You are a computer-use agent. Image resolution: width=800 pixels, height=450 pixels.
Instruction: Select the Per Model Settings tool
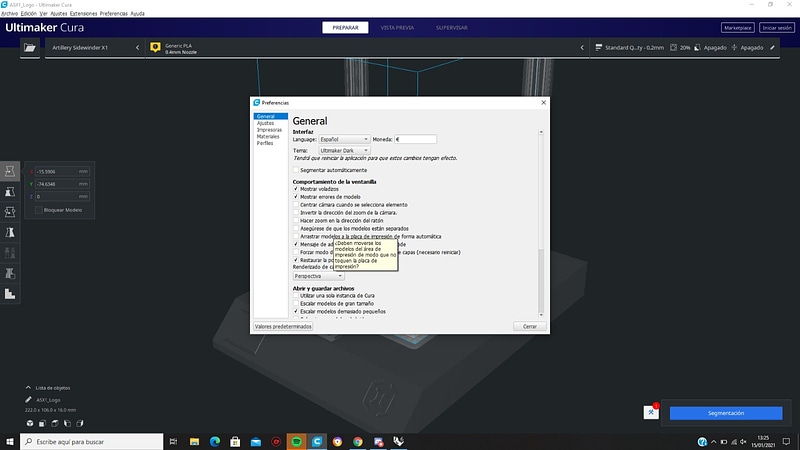pyautogui.click(x=10, y=253)
